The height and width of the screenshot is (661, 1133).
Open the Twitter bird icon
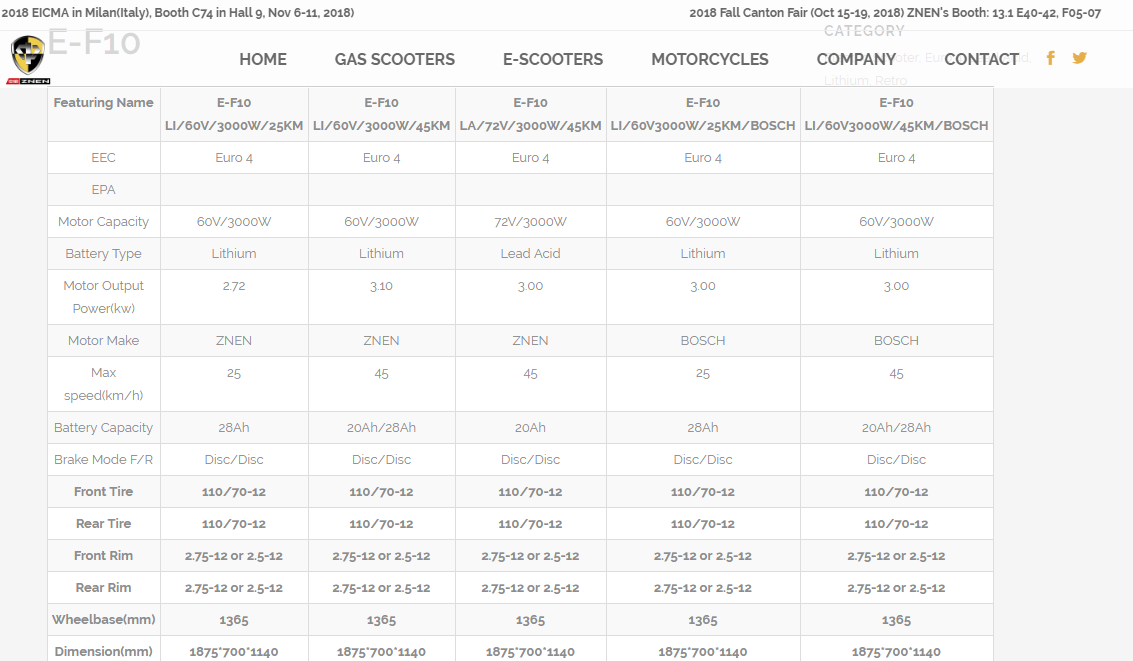[1079, 58]
